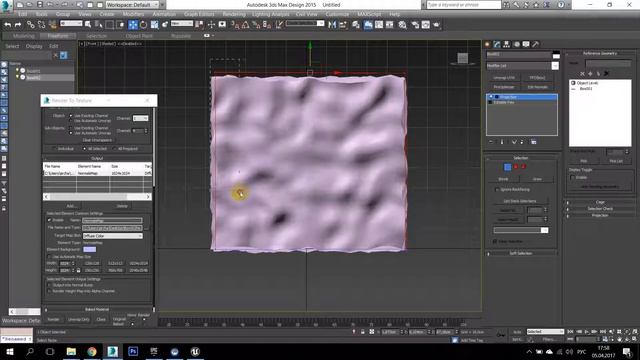640x360 pixels.
Task: Open the Customize menu
Action: tap(337, 14)
